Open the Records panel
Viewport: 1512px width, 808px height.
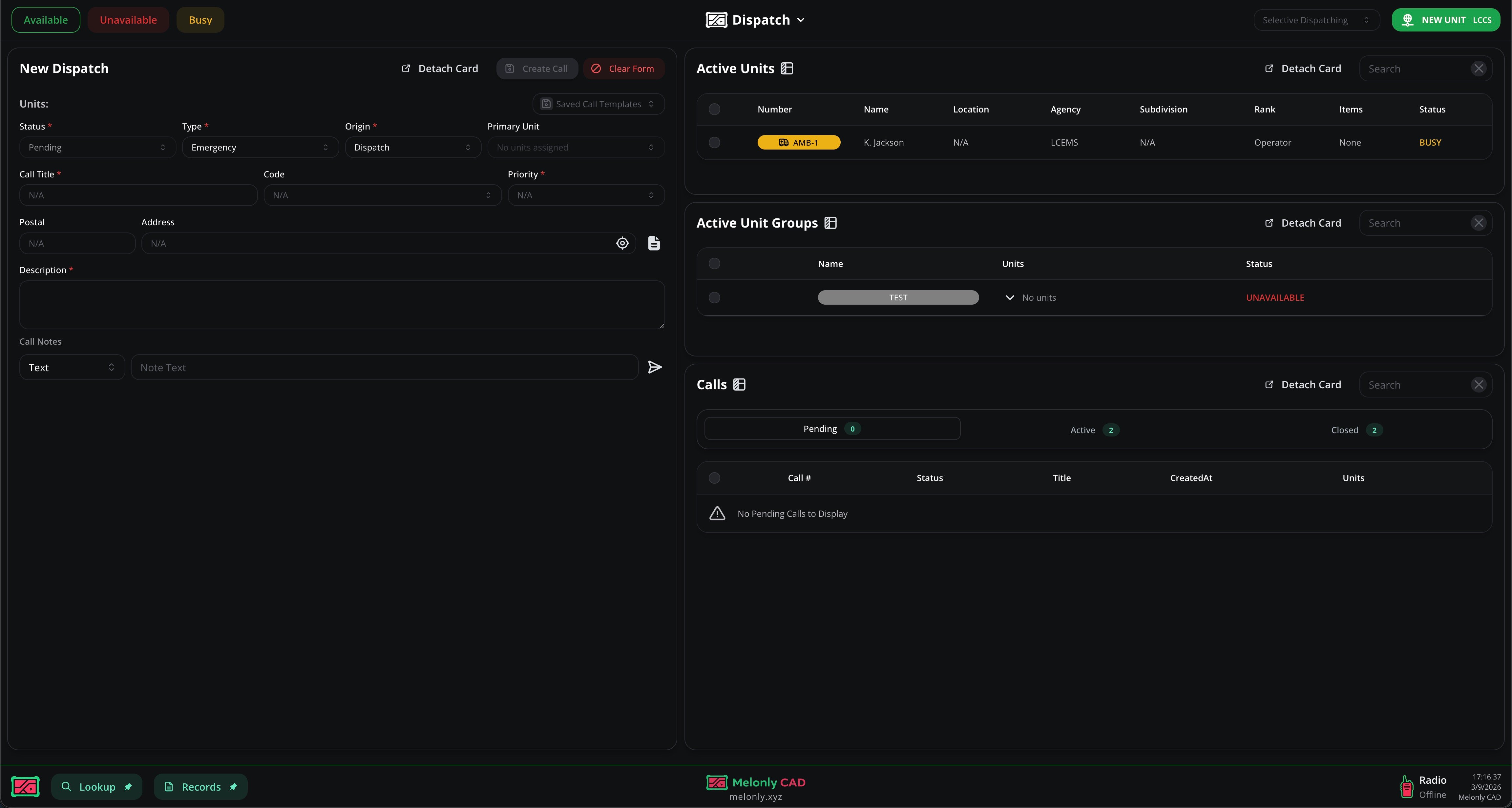coord(201,787)
